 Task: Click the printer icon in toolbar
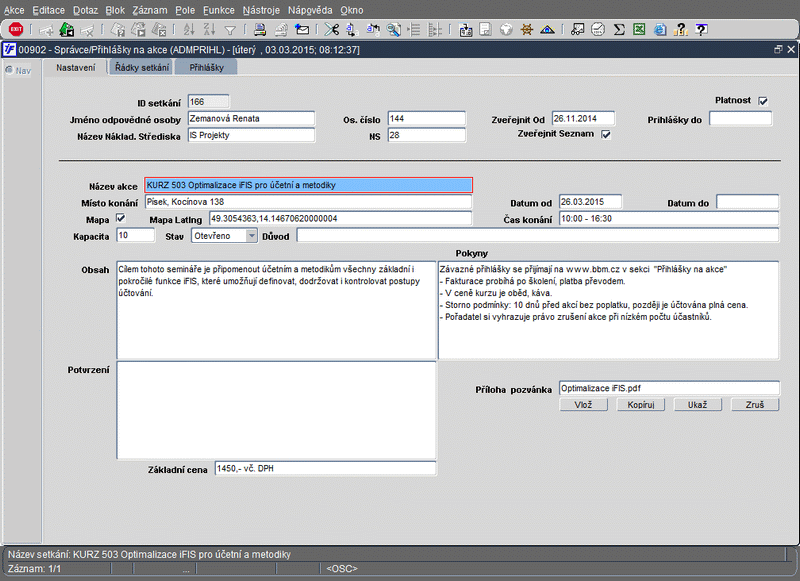click(260, 30)
